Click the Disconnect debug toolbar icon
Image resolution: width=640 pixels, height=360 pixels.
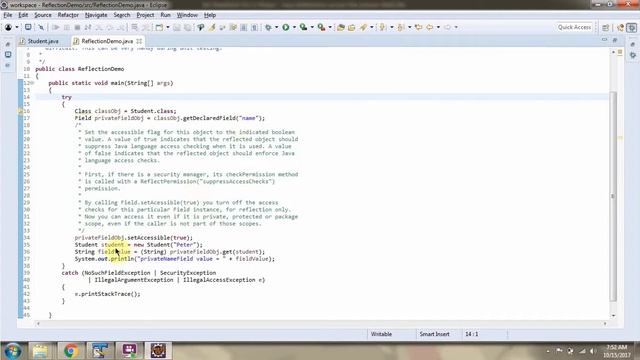click(x=88, y=27)
